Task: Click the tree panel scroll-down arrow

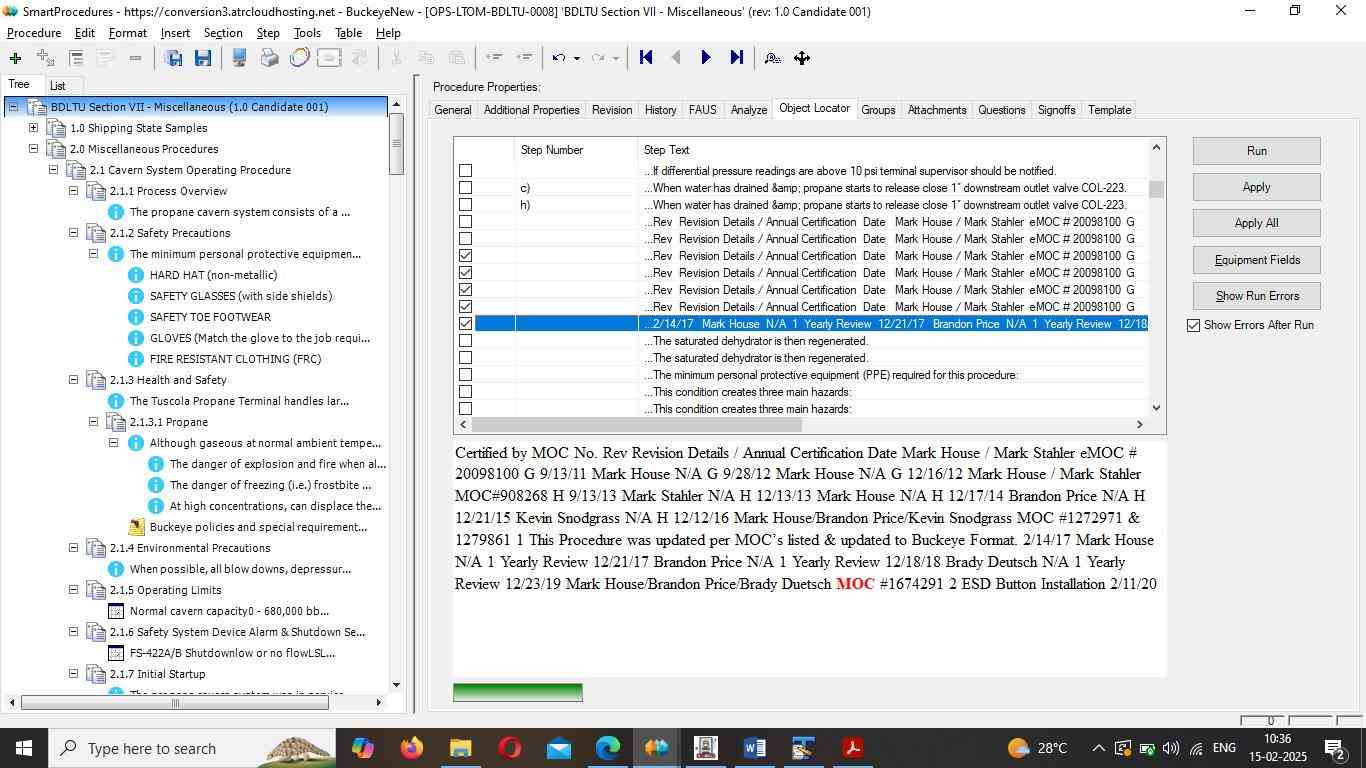Action: (x=396, y=685)
